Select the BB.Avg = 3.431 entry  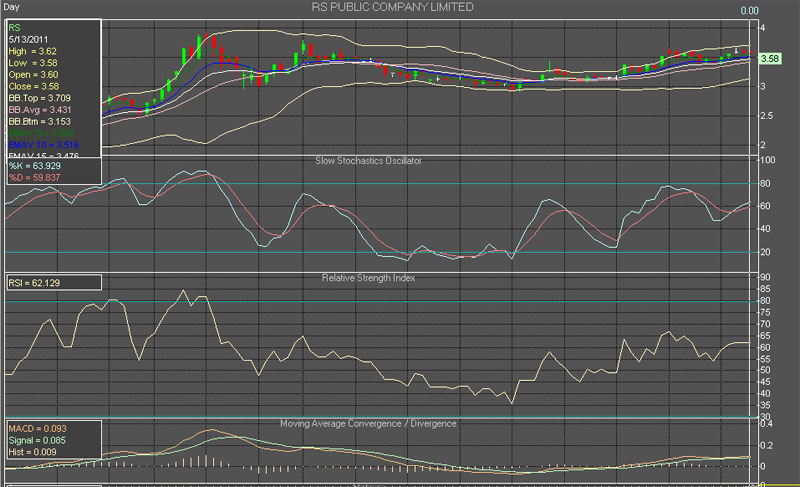(40, 110)
